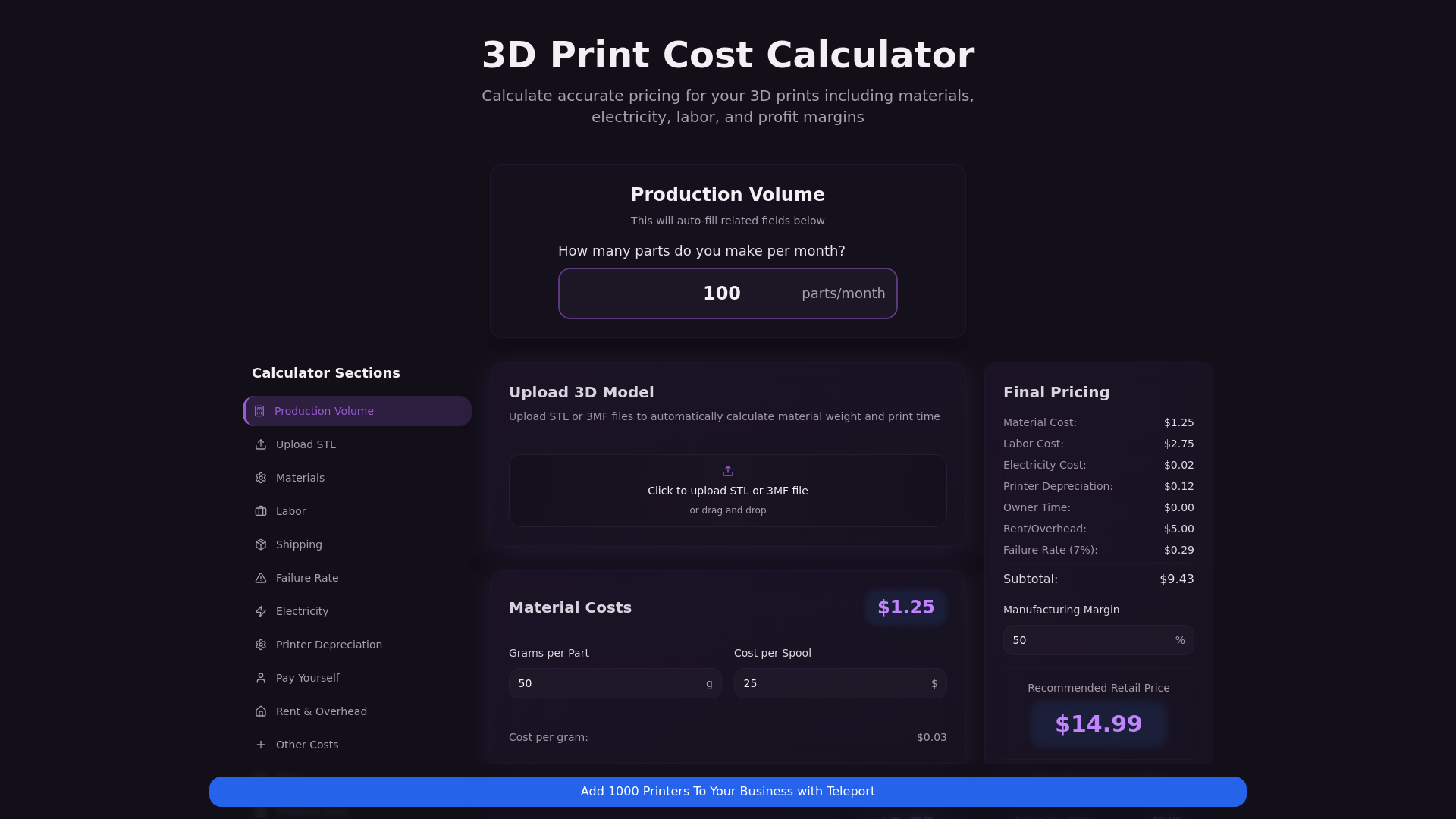Click the upload arrow icon in the drop zone
The image size is (1456, 819).
coord(728,471)
